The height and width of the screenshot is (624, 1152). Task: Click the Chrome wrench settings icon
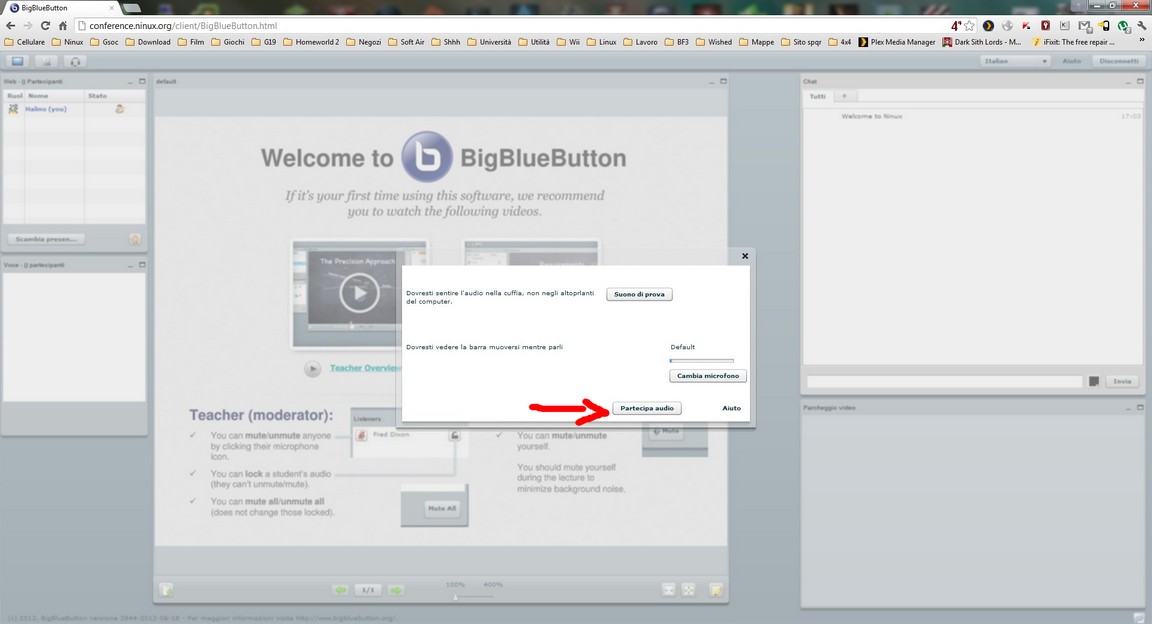click(x=1141, y=26)
